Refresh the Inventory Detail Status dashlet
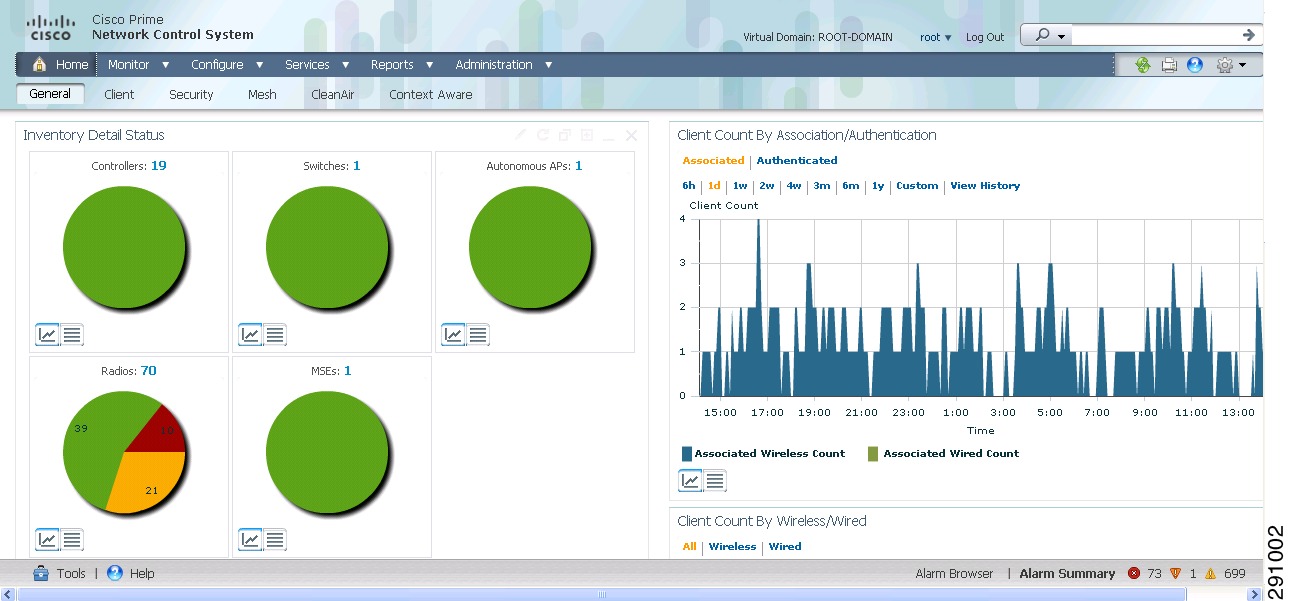 [x=541, y=134]
